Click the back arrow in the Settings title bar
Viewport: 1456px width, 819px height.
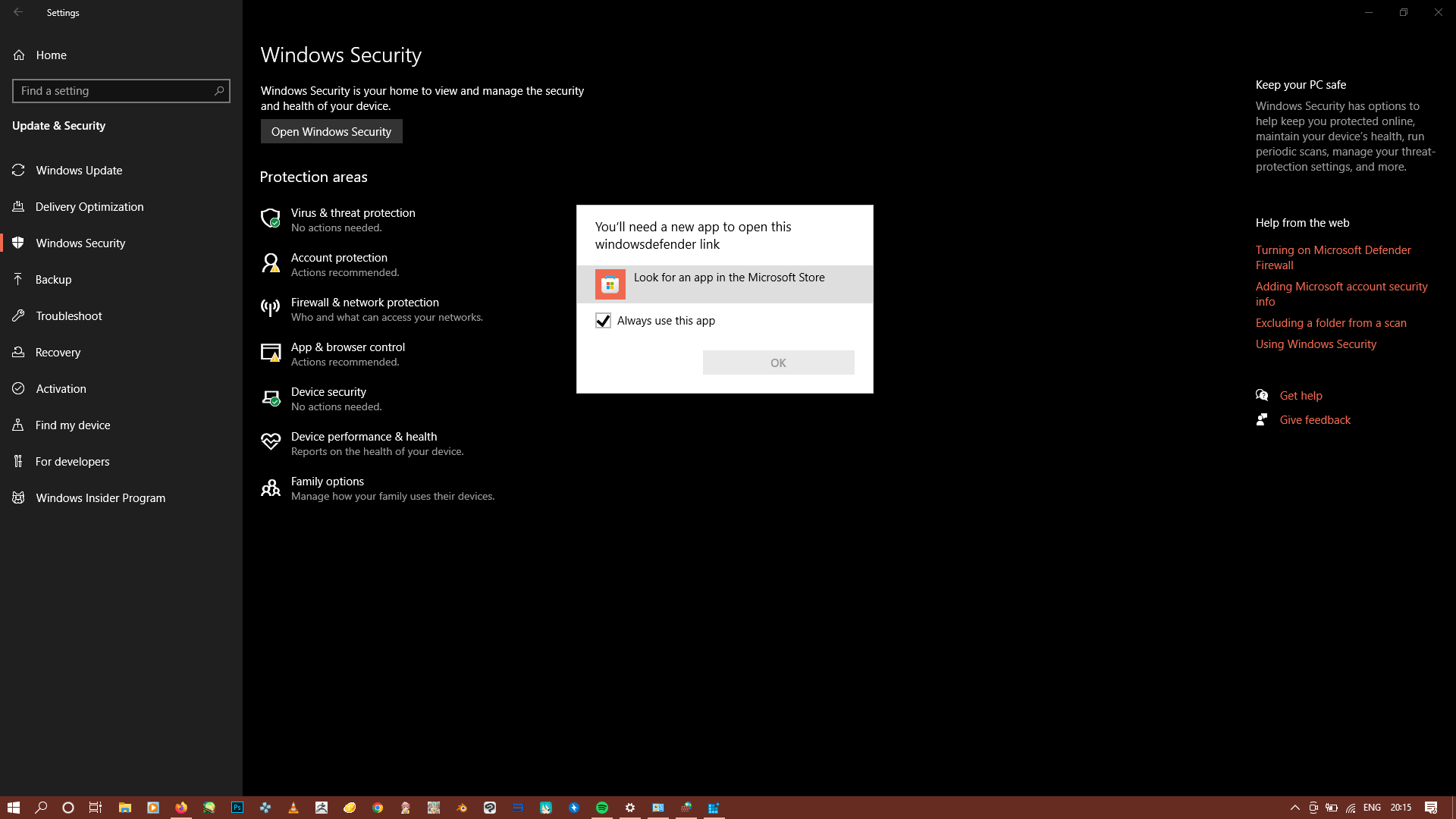[x=18, y=12]
